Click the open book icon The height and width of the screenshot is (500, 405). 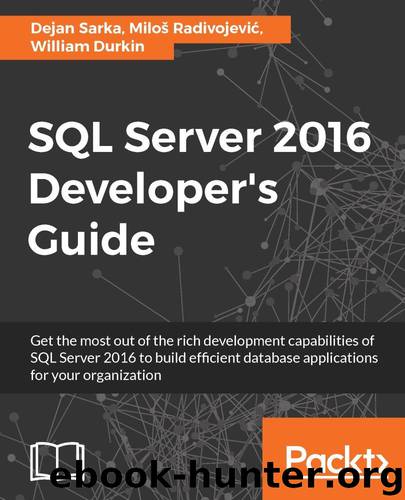coord(57,462)
